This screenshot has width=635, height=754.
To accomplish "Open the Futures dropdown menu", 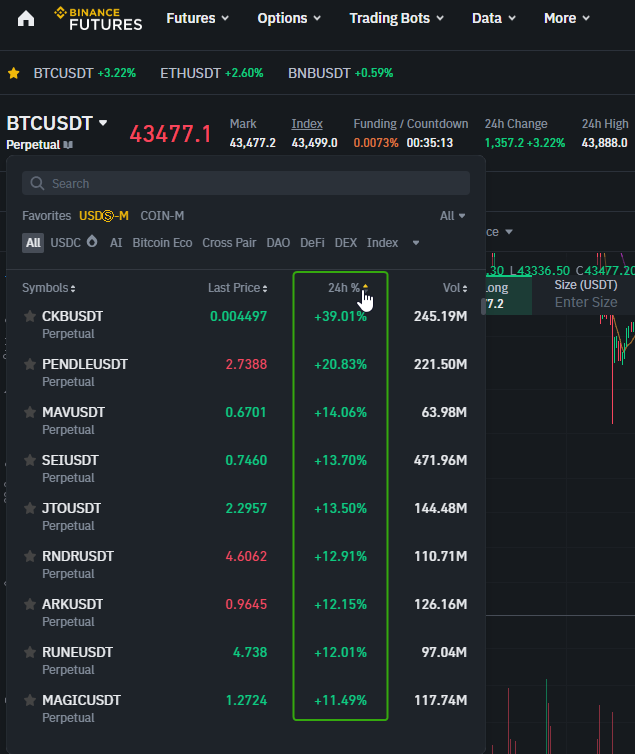I will [197, 18].
